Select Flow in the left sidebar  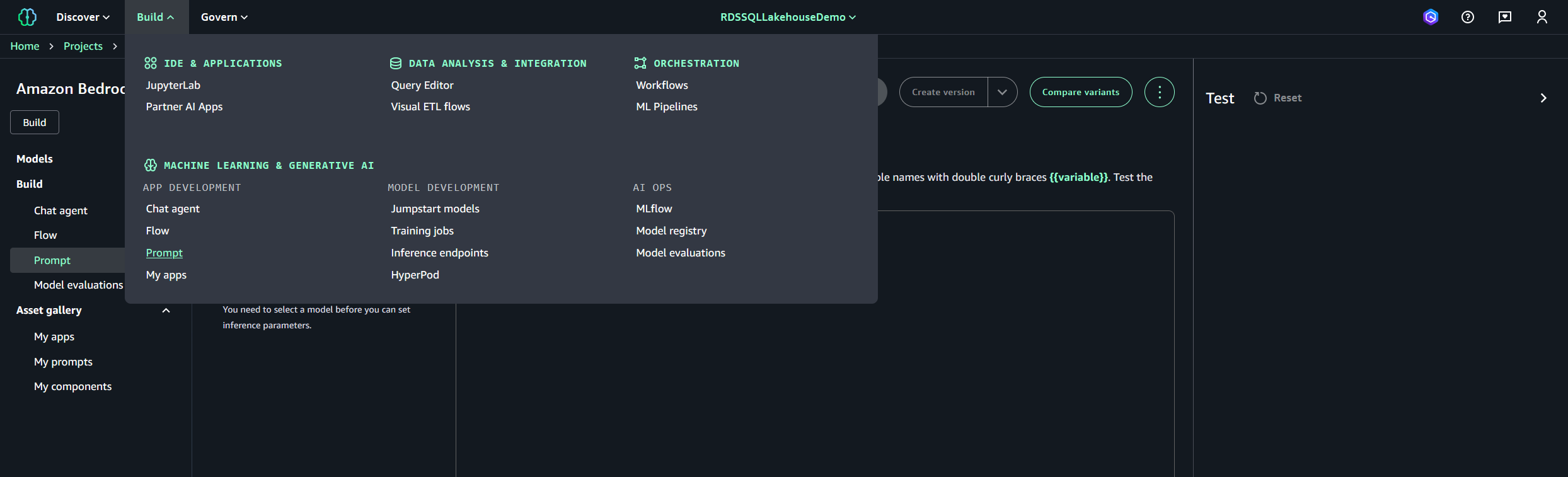(45, 235)
